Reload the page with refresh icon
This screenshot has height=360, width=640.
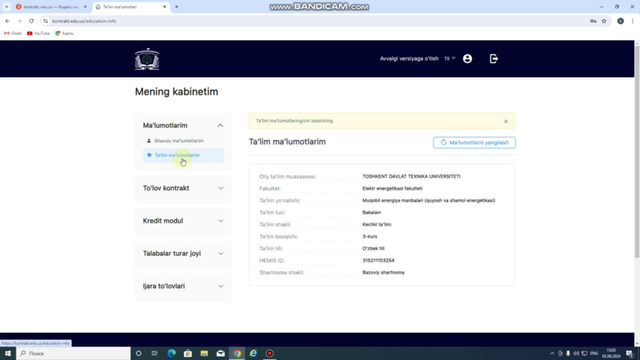(31, 21)
